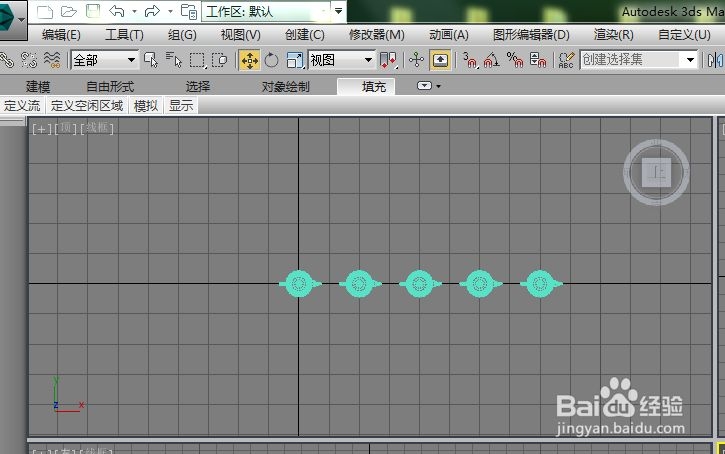Select the Bind to Space Warp tool

point(52,60)
